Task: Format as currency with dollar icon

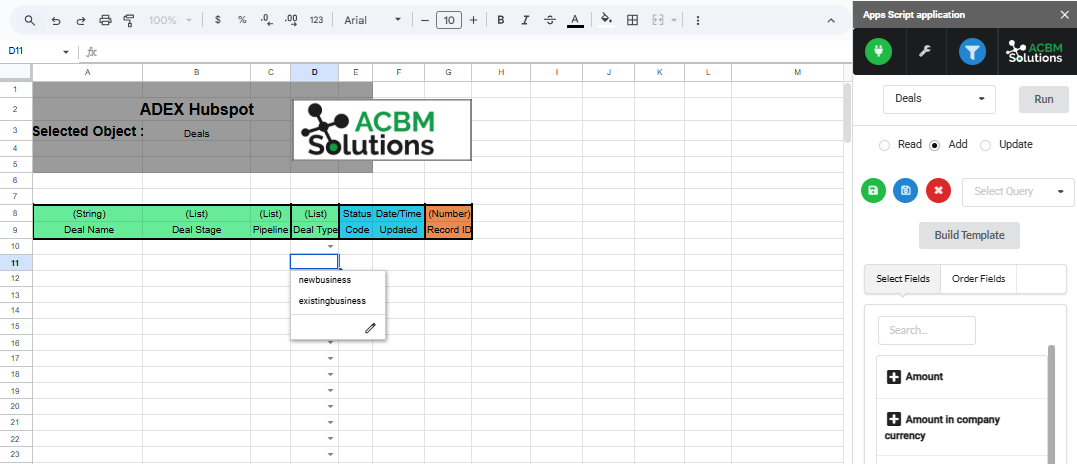Action: 218,21
